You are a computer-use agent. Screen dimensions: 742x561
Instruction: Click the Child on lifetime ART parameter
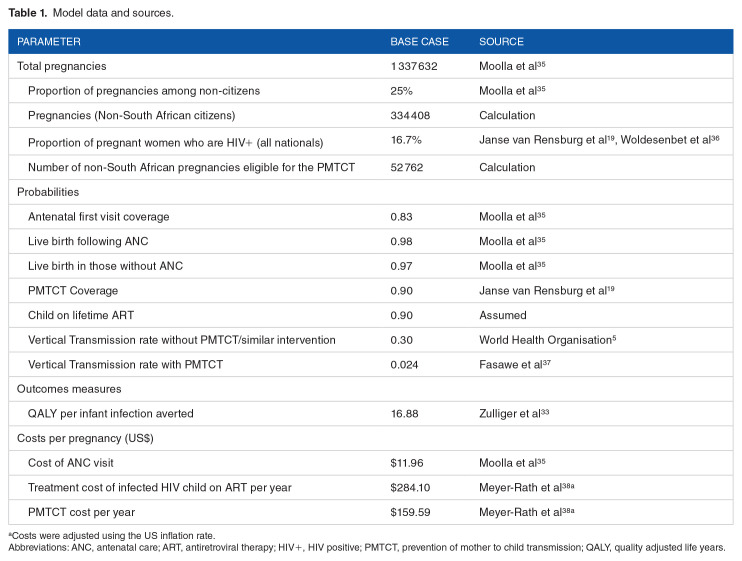80,316
